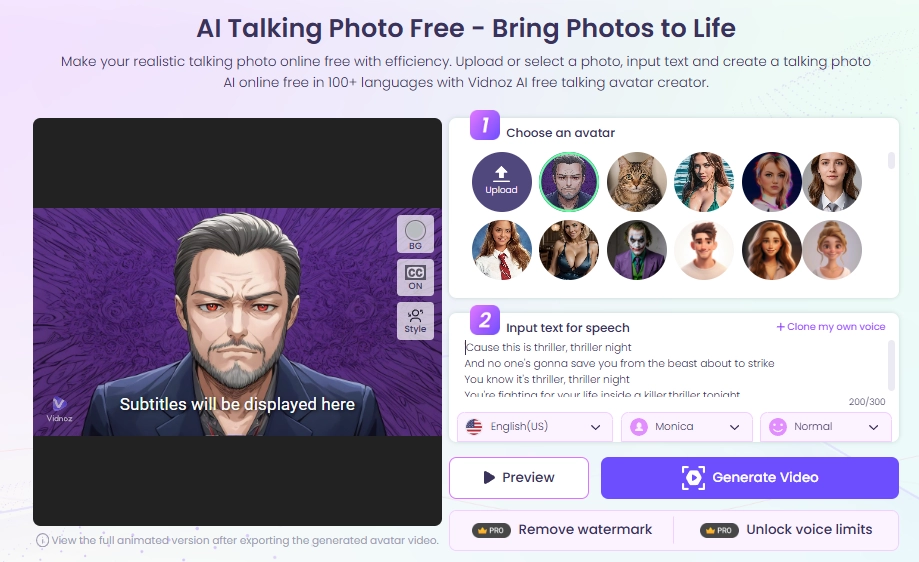Open the BG background picker
Screen dimensions: 919x562
(x=415, y=234)
